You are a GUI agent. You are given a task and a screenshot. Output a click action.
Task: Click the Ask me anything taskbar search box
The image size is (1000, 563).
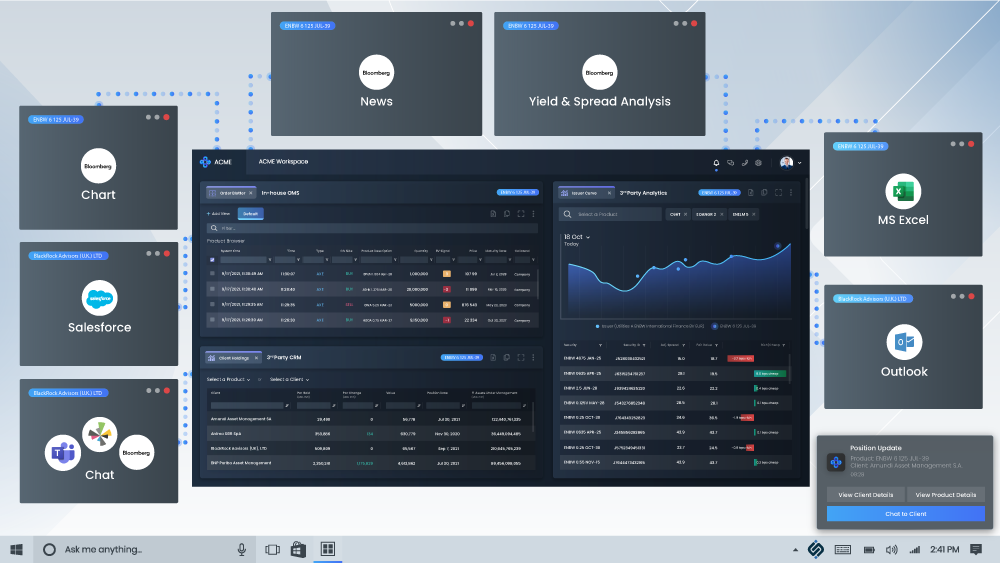(142, 549)
